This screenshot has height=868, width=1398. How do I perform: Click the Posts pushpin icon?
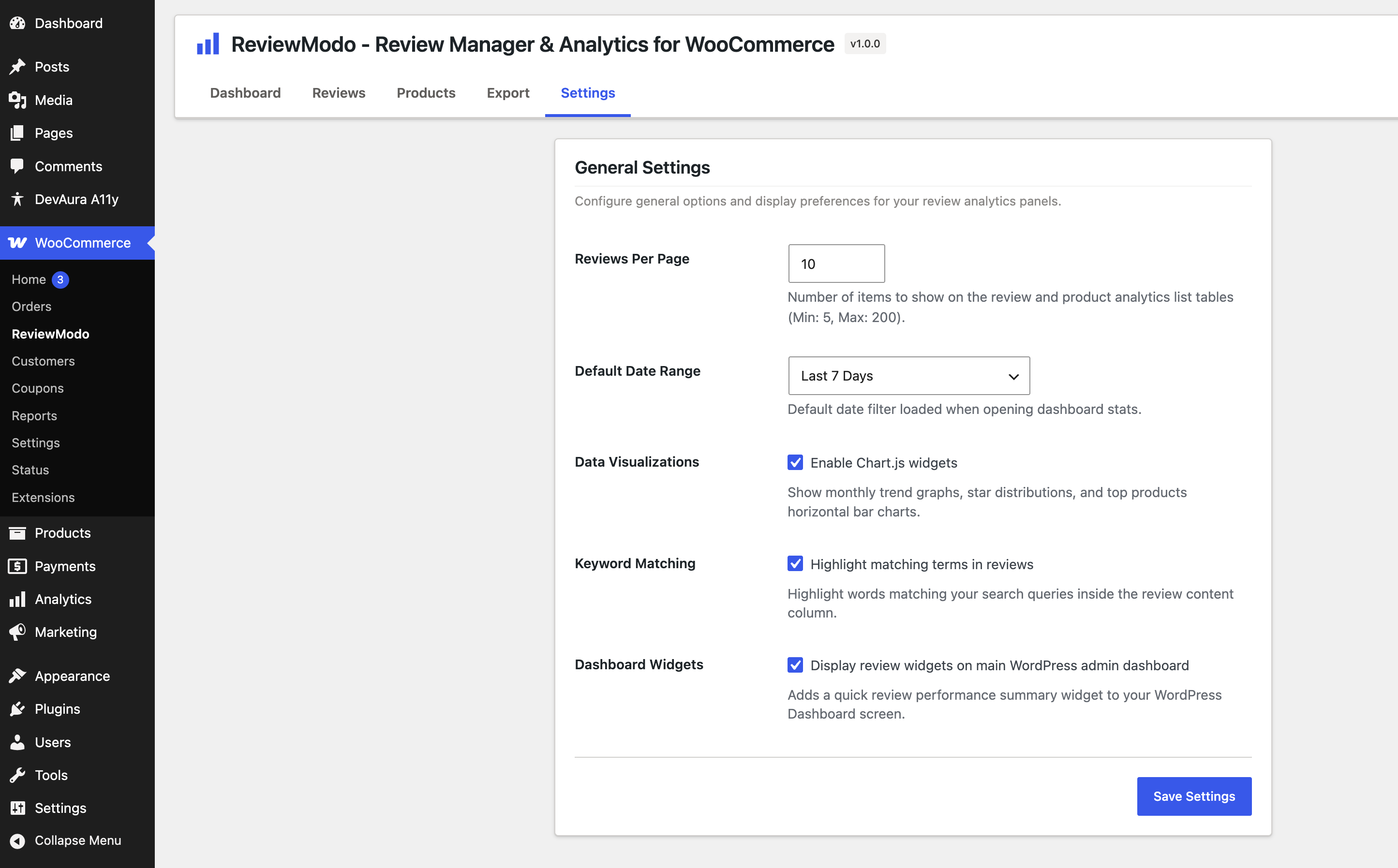pyautogui.click(x=17, y=67)
